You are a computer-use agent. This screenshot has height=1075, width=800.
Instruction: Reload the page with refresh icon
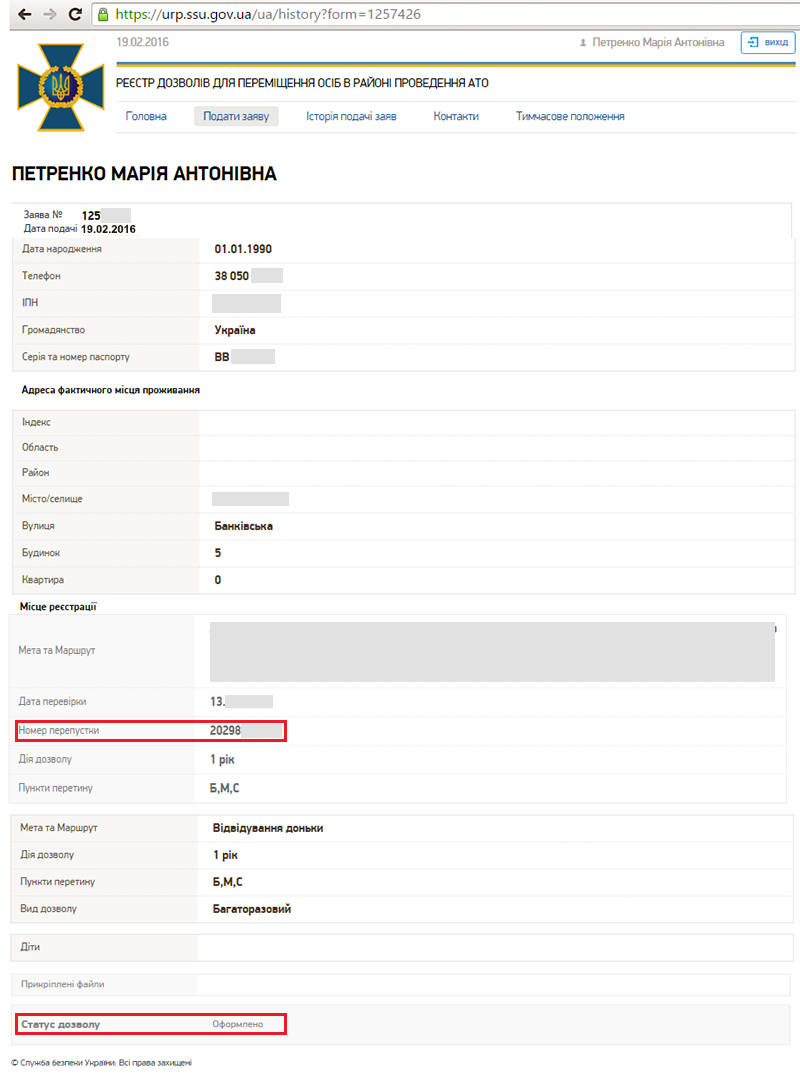point(75,14)
